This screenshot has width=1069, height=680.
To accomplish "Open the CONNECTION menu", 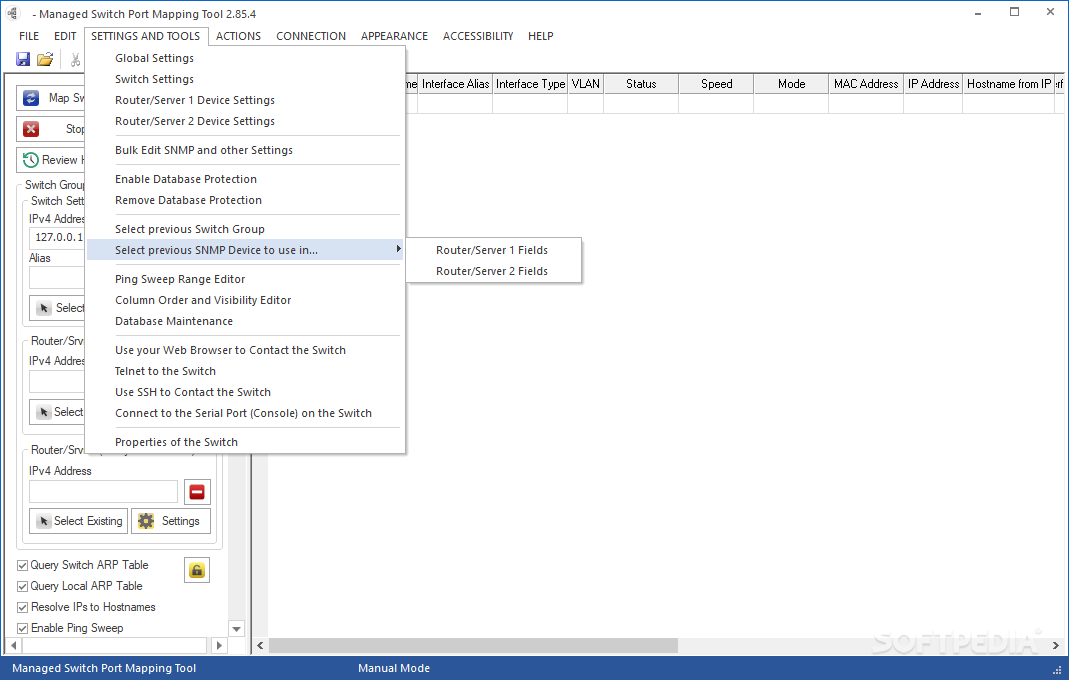I will [311, 36].
